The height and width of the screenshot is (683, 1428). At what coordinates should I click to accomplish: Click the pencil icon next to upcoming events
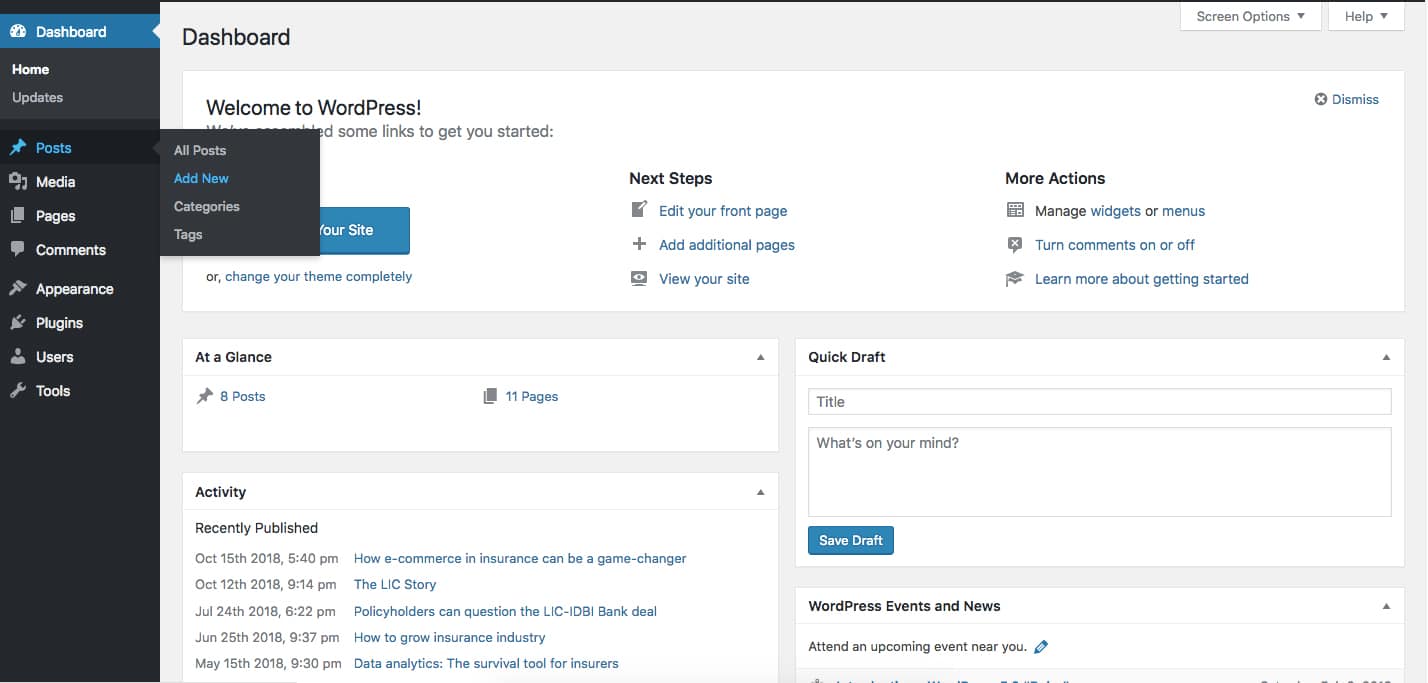1041,646
